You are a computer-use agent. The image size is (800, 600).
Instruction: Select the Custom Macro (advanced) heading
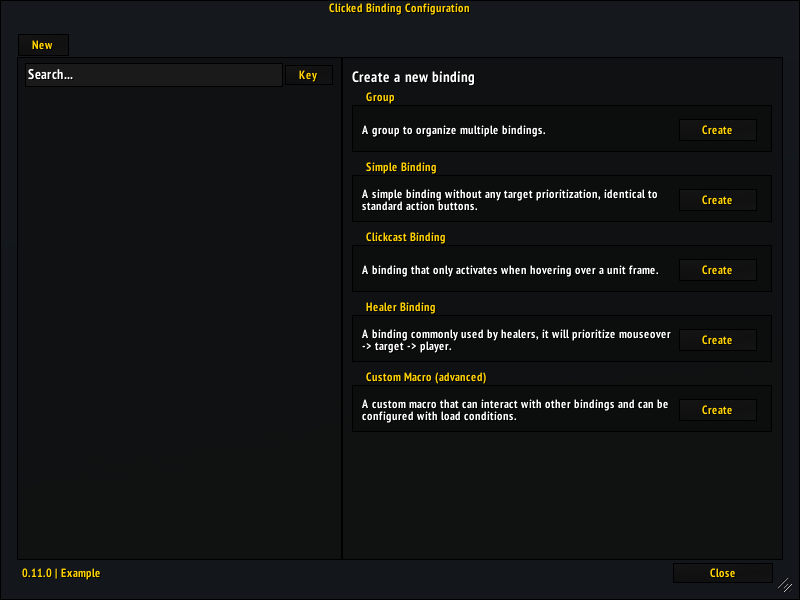click(x=425, y=377)
